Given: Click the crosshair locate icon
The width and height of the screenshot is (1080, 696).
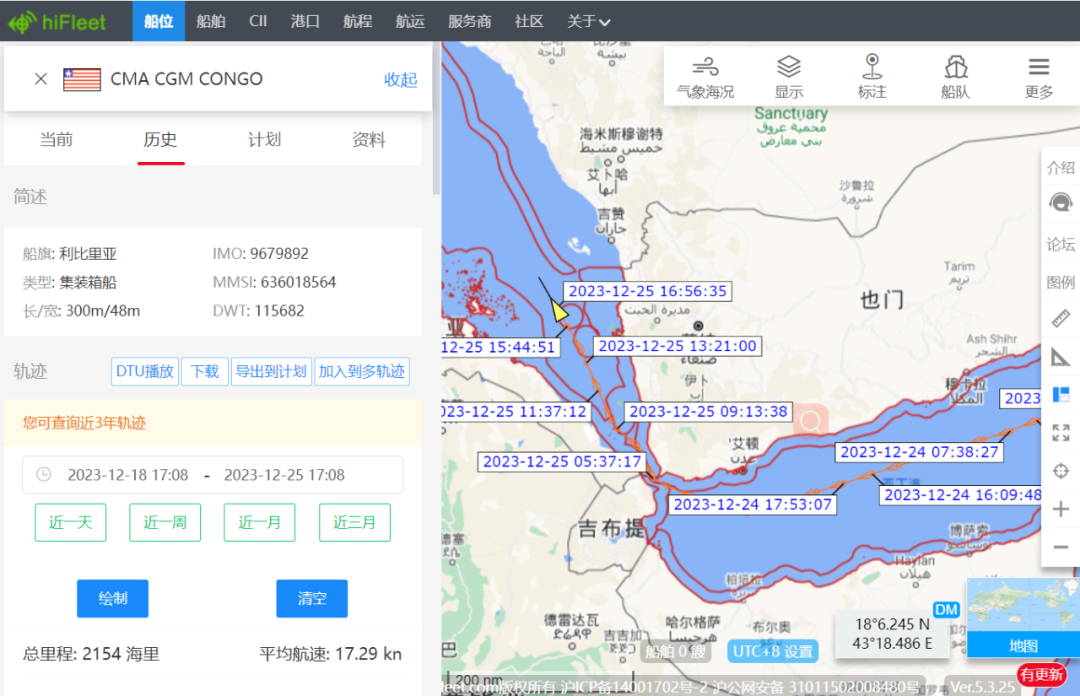Looking at the screenshot, I should tap(1061, 471).
